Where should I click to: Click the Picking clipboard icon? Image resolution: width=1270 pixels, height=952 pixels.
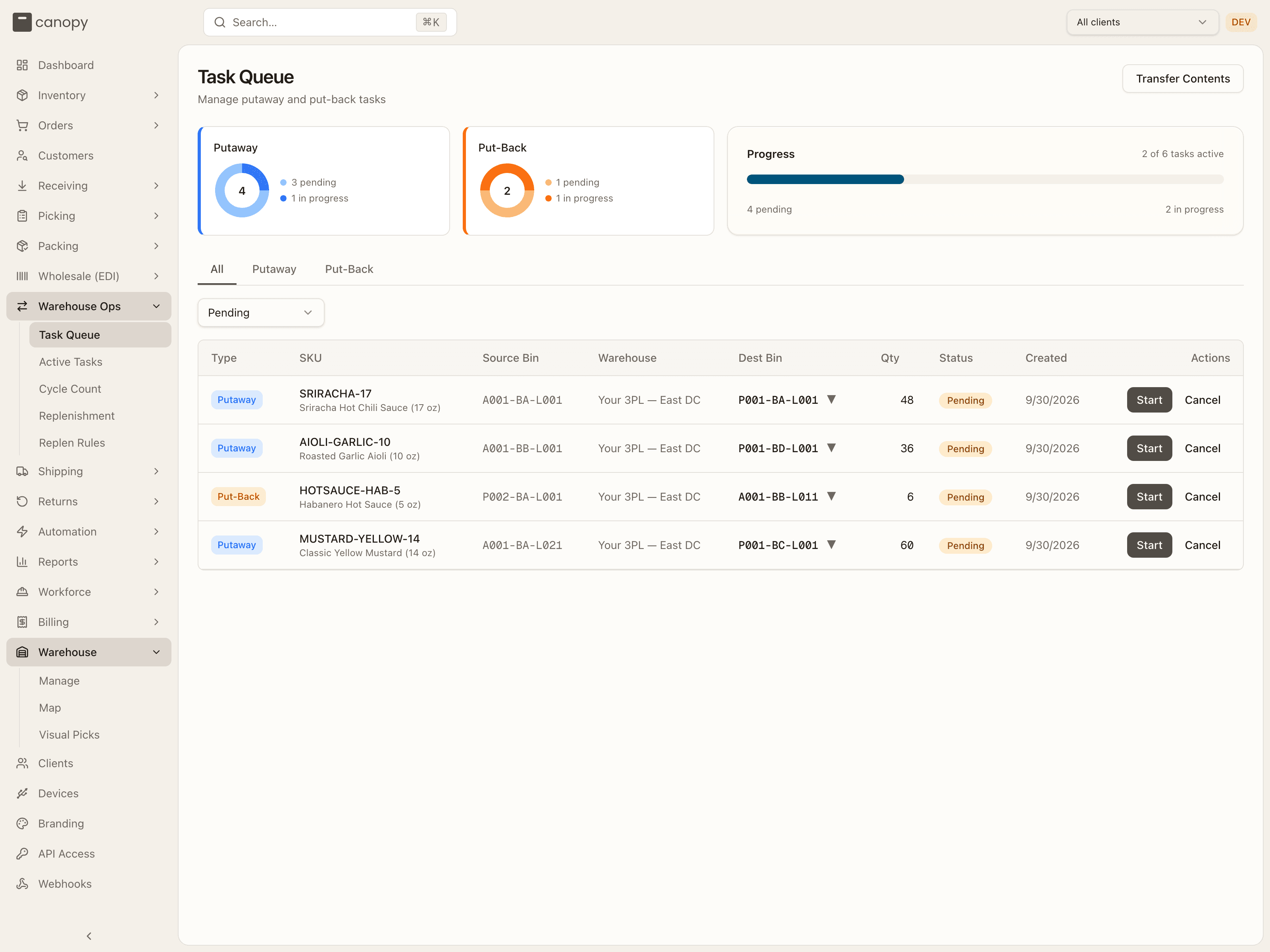click(x=22, y=216)
